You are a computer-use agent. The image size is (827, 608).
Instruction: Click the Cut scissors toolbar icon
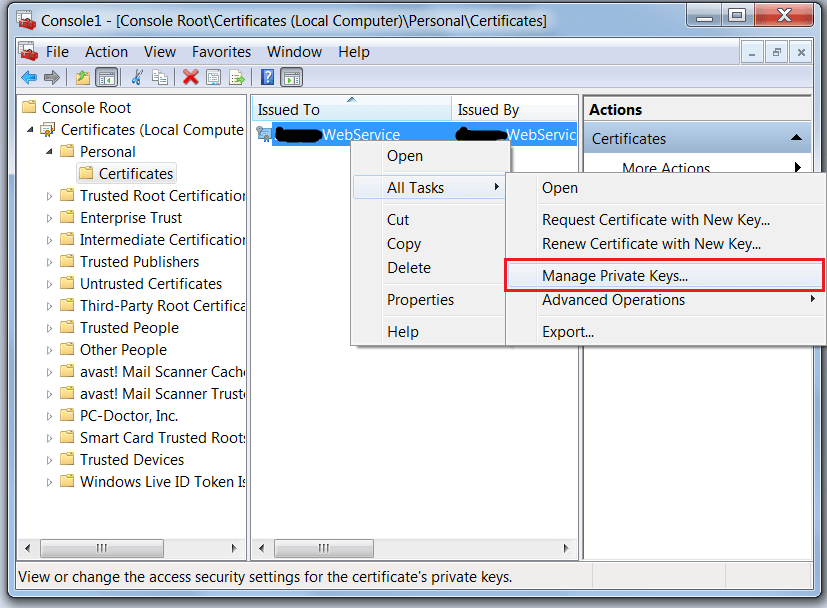137,78
